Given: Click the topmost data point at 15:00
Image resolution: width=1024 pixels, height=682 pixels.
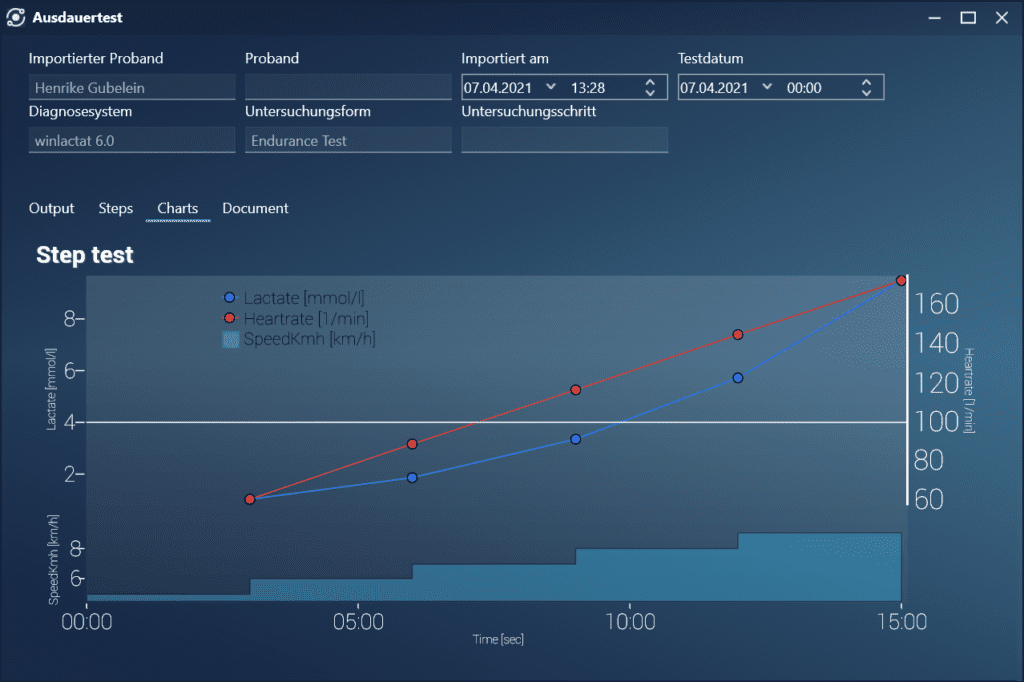Looking at the screenshot, I should (901, 280).
